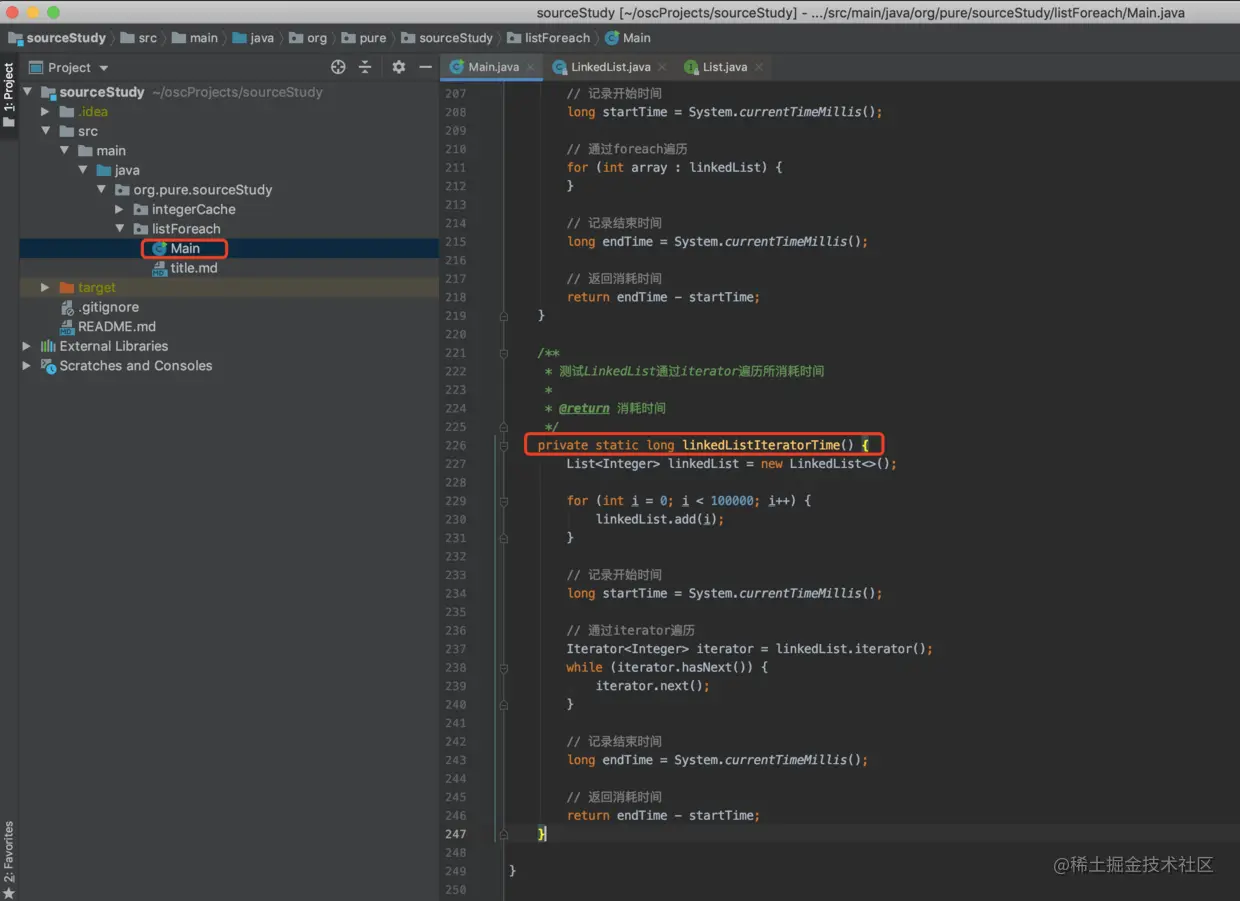Expand the .idea folder arrow
Image resolution: width=1240 pixels, height=901 pixels.
tap(45, 111)
